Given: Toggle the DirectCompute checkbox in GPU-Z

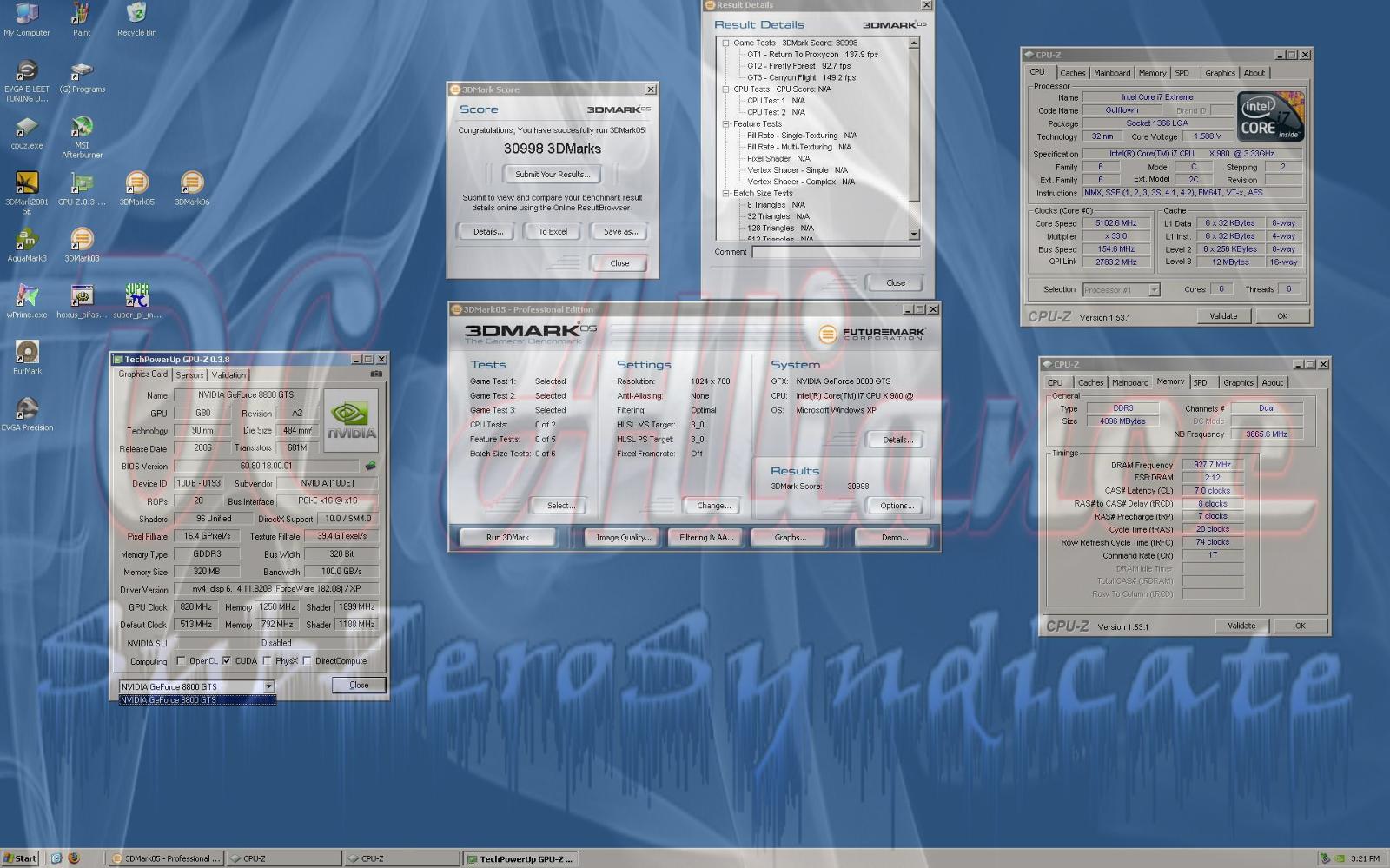Looking at the screenshot, I should pyautogui.click(x=307, y=661).
